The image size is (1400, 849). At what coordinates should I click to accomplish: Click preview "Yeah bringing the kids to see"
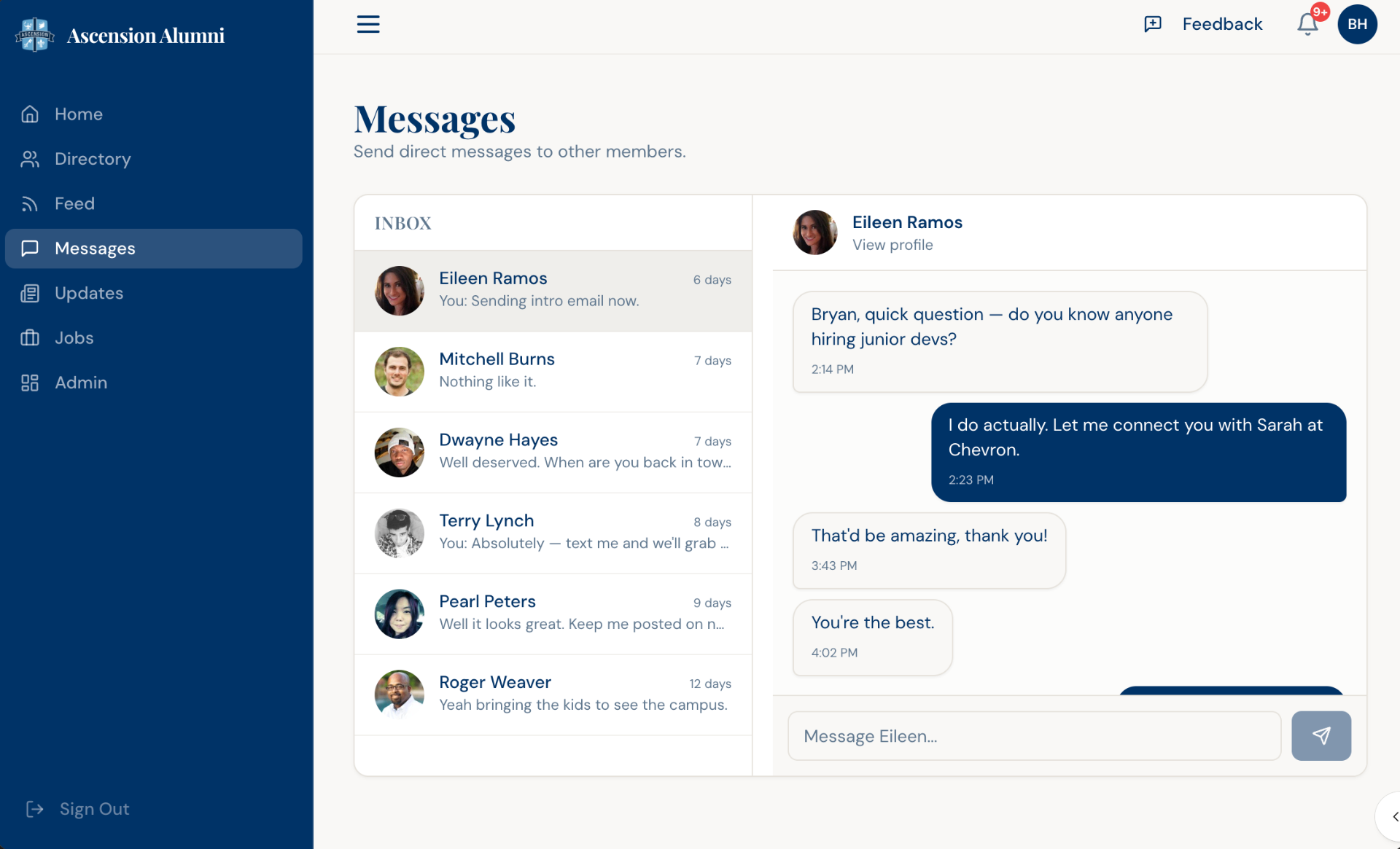point(583,705)
